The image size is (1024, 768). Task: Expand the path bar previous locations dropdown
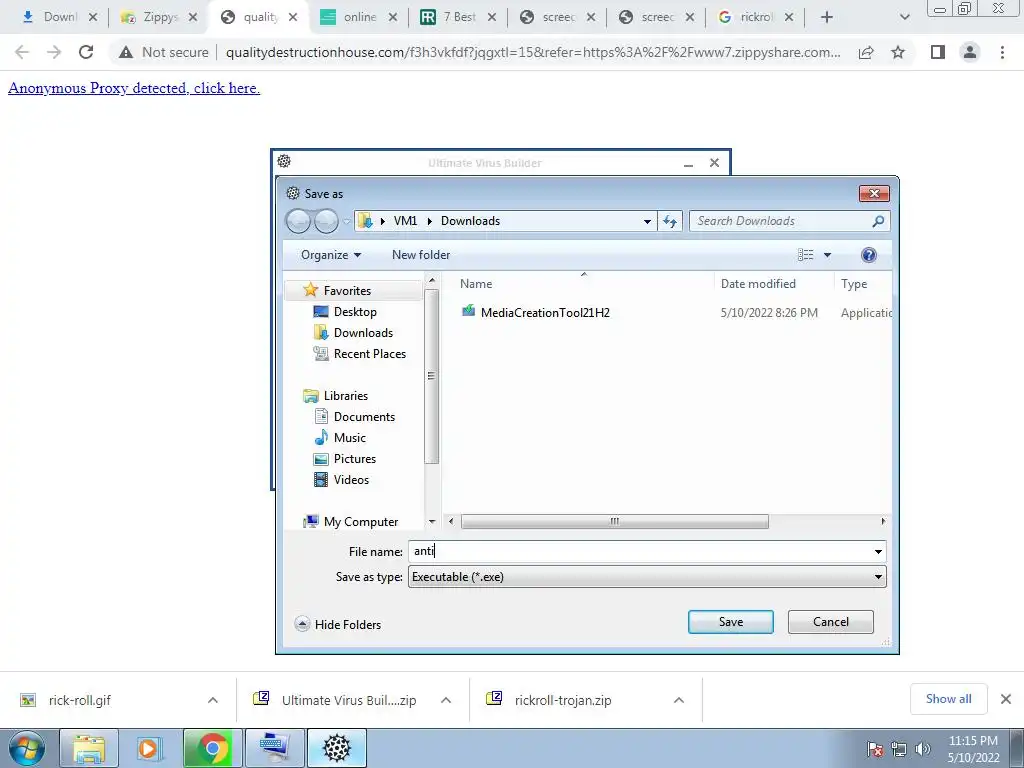point(647,221)
